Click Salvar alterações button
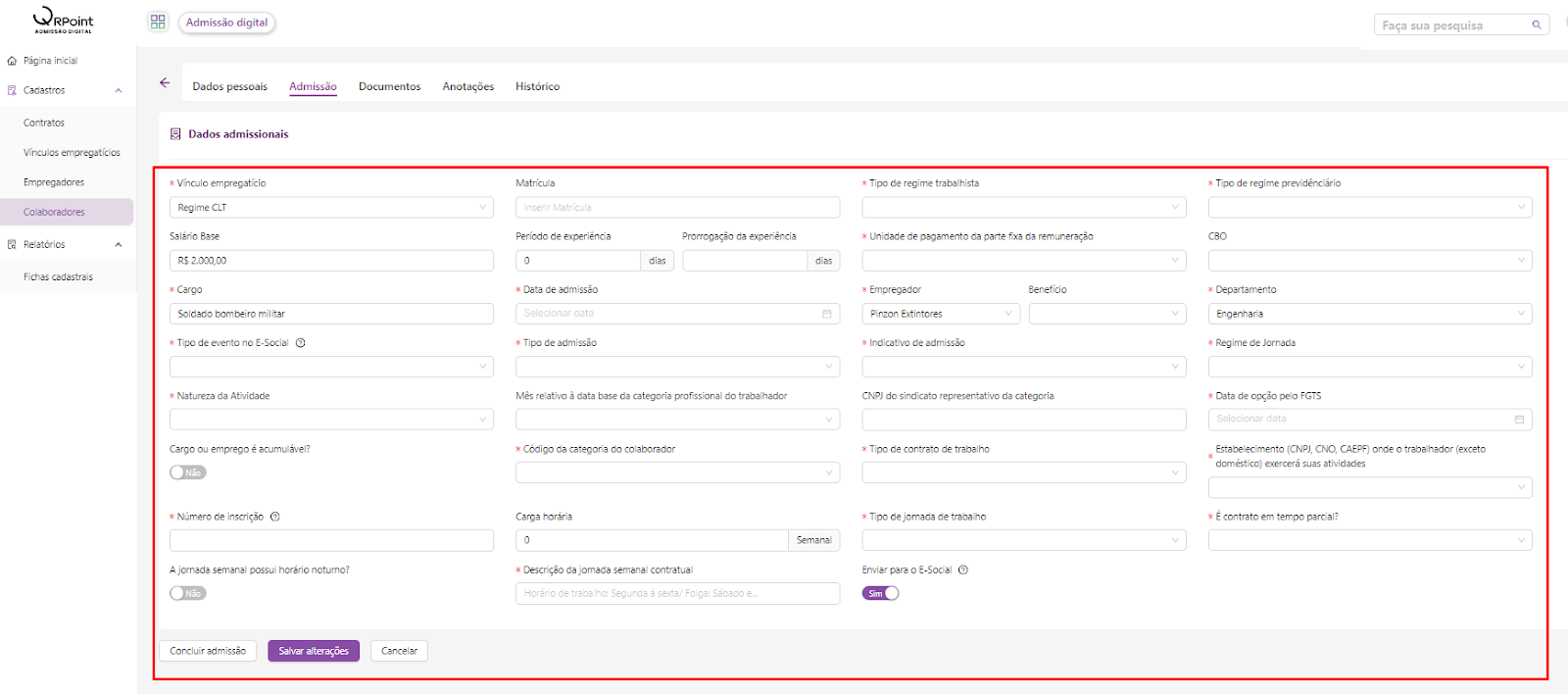The image size is (1568, 694). click(x=314, y=651)
